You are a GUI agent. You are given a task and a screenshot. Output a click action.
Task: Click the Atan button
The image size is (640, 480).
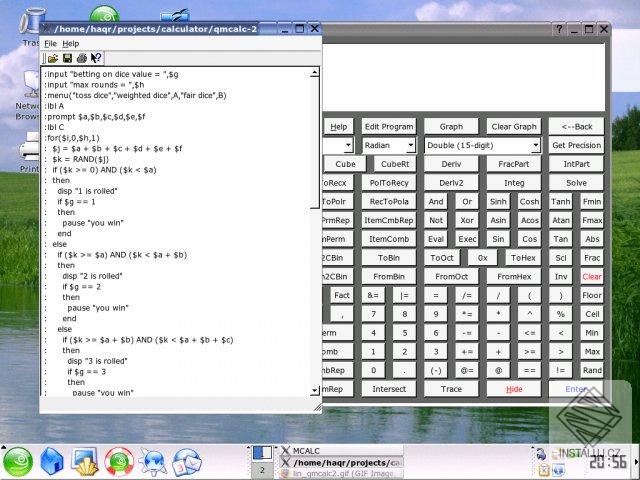coord(561,220)
